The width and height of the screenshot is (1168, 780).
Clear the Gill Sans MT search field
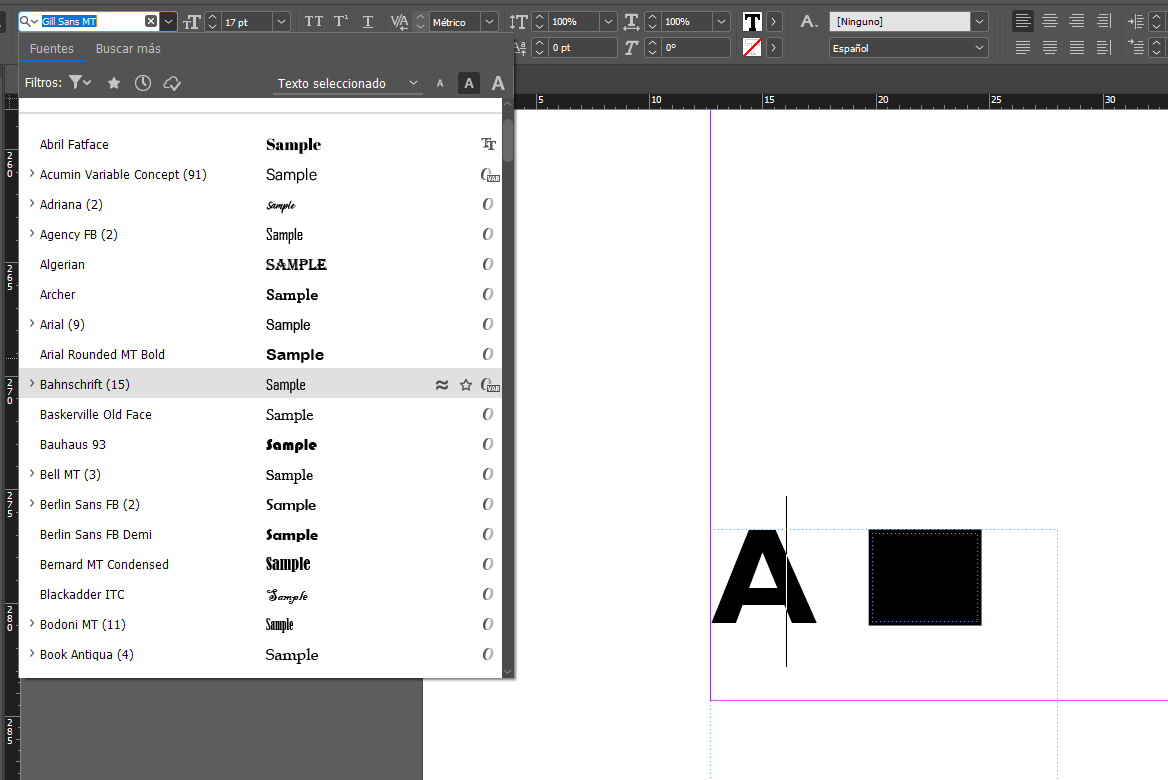[152, 19]
